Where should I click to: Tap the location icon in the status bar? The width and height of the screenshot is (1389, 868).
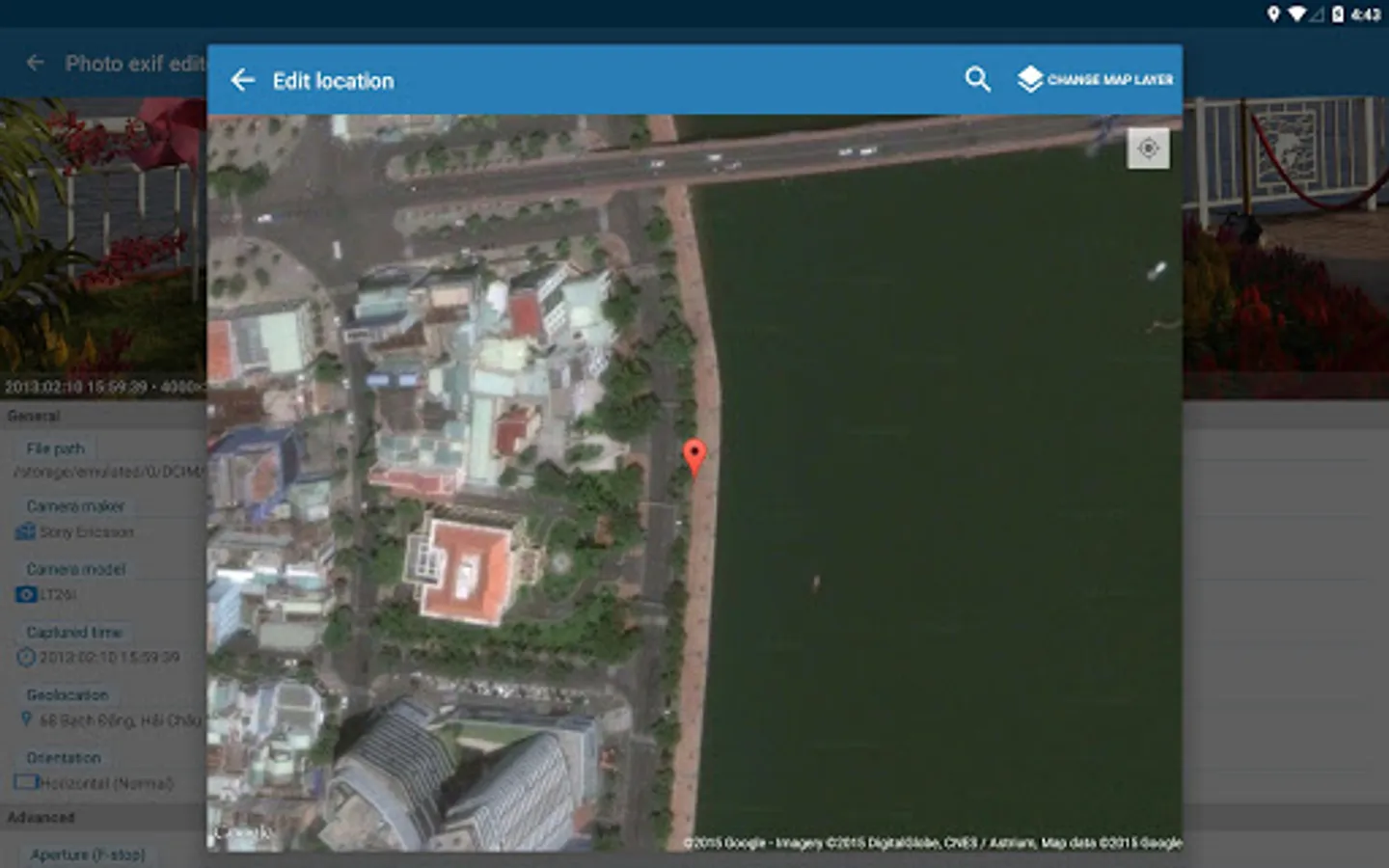tap(1273, 14)
